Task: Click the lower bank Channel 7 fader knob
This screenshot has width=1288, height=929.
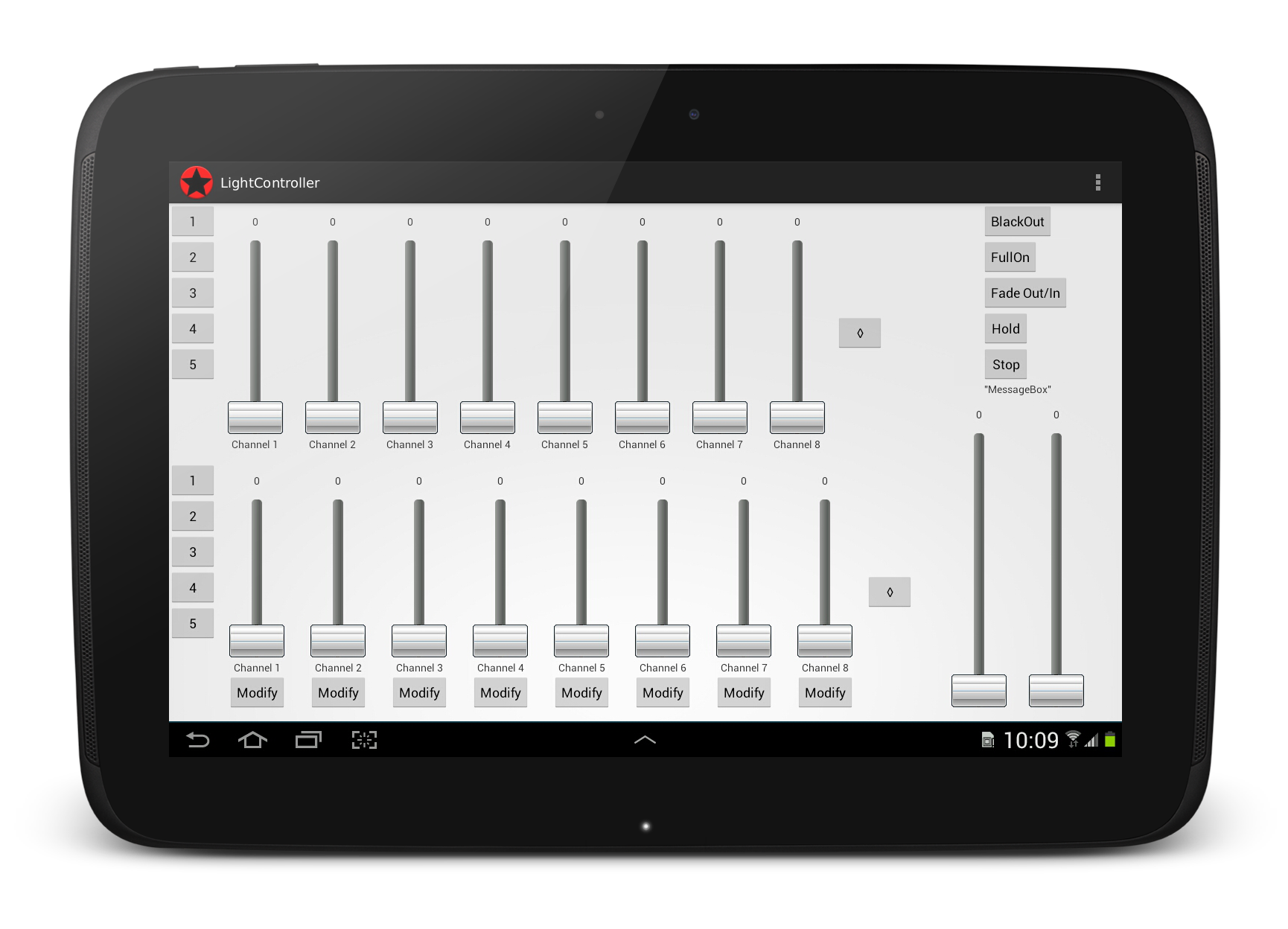Action: coord(744,641)
